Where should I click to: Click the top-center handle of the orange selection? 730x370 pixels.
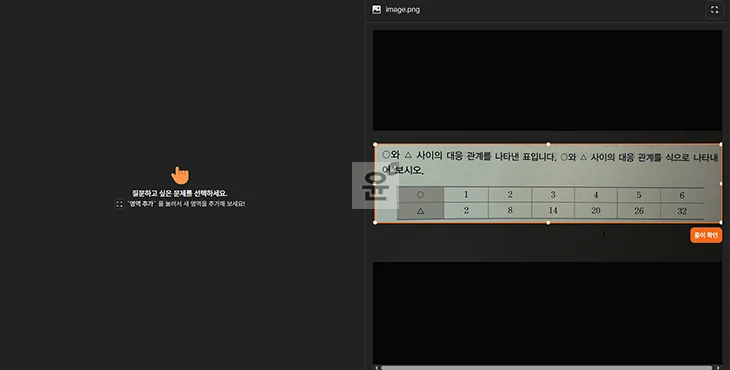548,144
